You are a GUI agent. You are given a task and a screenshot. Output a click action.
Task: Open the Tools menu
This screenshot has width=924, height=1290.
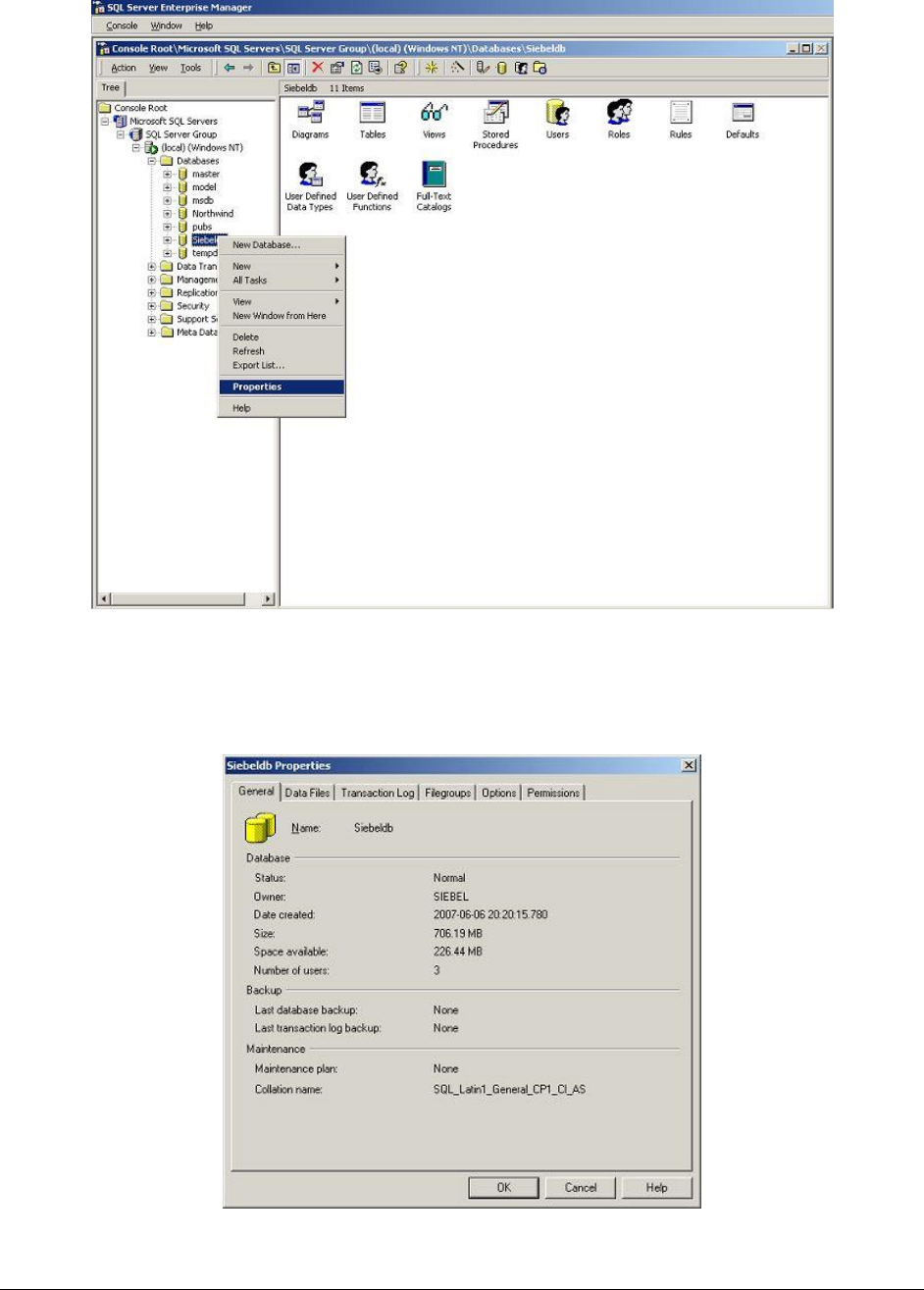pos(190,68)
